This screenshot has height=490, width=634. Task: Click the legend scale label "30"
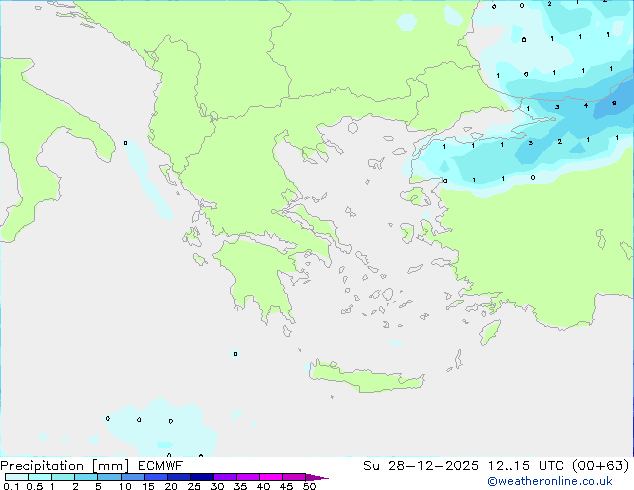point(217,486)
